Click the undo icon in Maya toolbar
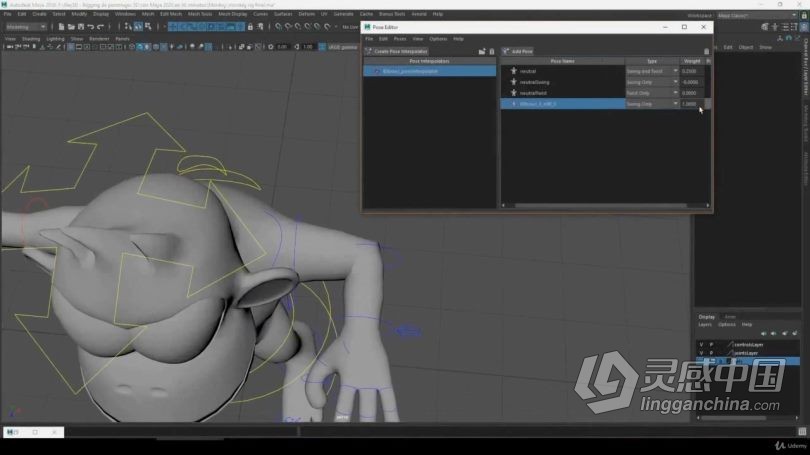This screenshot has height=455, width=810. 89,27
